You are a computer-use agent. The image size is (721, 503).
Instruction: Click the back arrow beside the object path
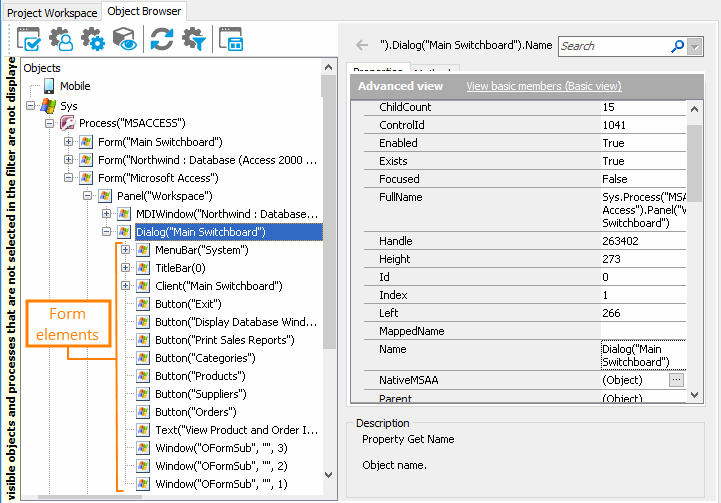click(363, 45)
